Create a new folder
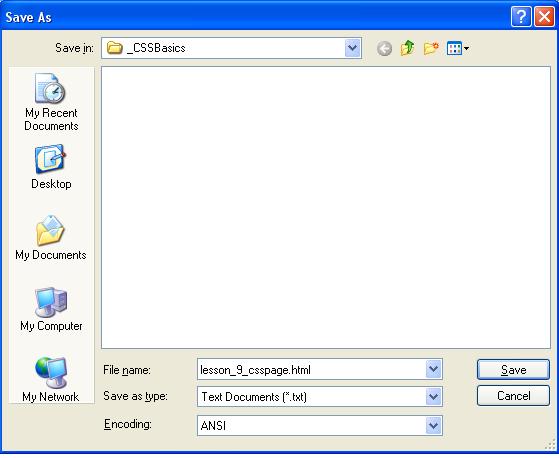 (x=431, y=48)
